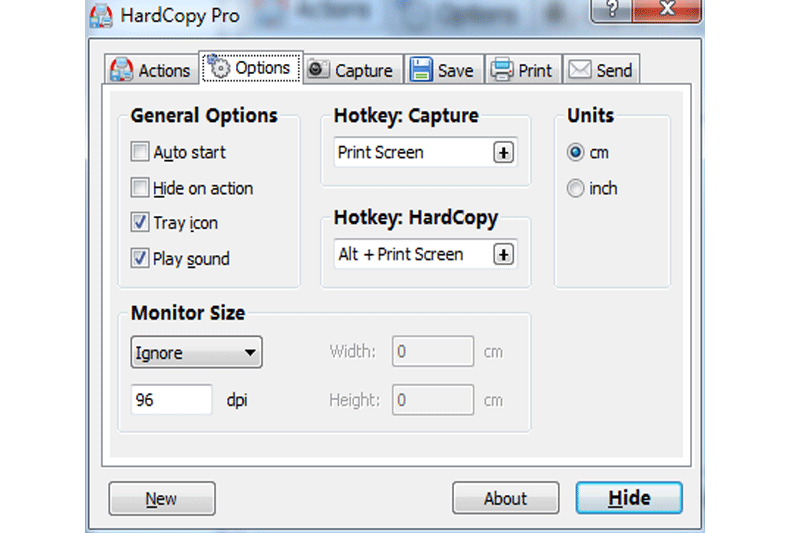This screenshot has width=800, height=533.
Task: Enable the Auto start checkbox
Action: (x=139, y=152)
